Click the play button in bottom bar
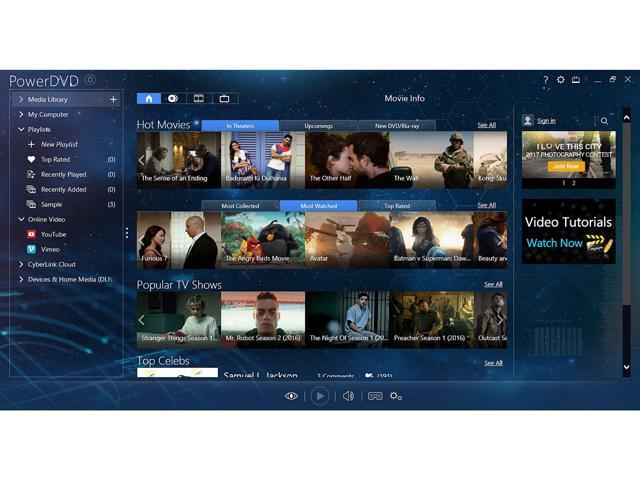The height and width of the screenshot is (480, 640). (320, 396)
